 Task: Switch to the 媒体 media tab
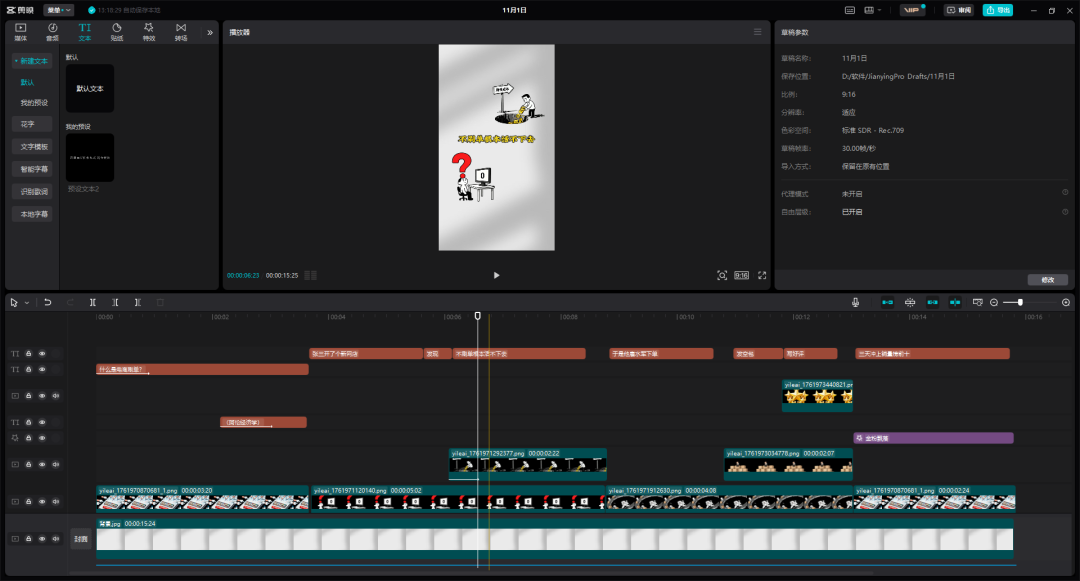(x=20, y=32)
